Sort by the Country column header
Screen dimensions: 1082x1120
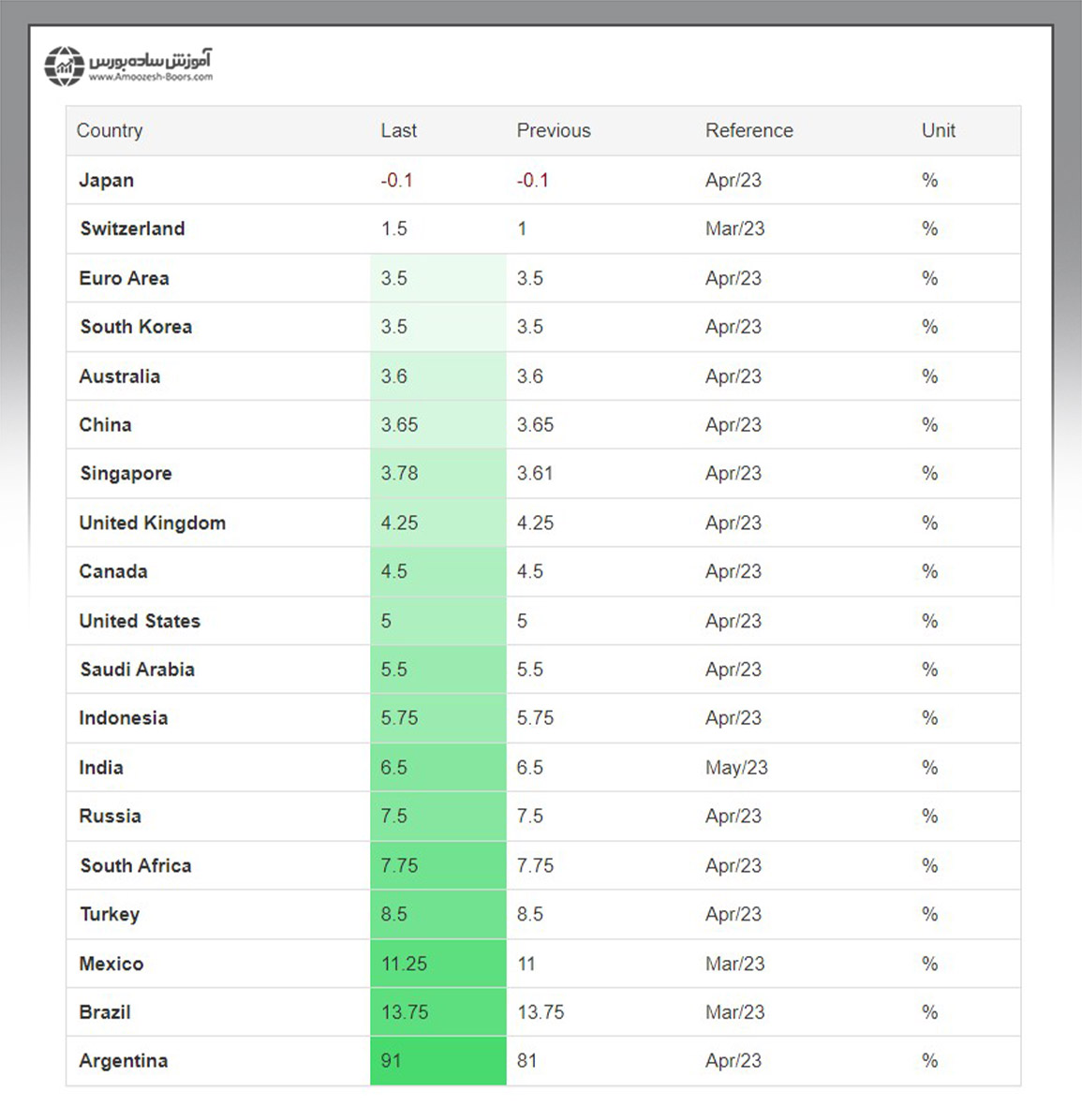pyautogui.click(x=110, y=131)
